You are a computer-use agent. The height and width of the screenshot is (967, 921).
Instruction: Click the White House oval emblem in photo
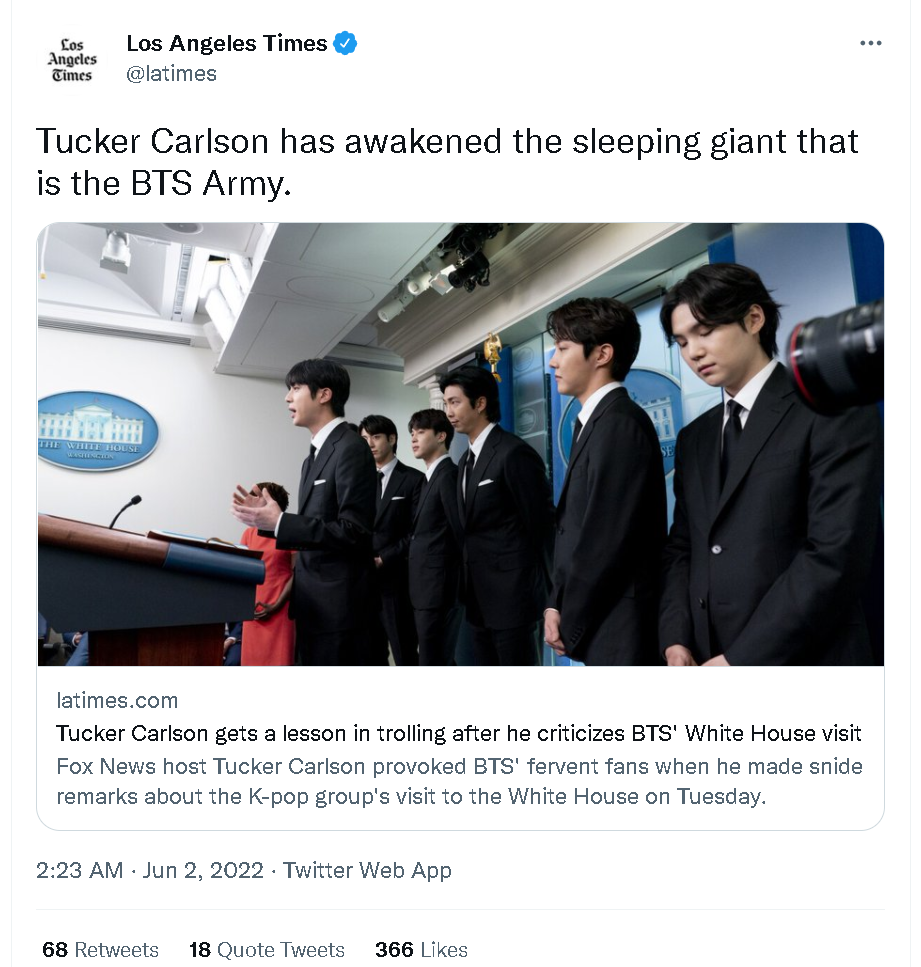(98, 431)
